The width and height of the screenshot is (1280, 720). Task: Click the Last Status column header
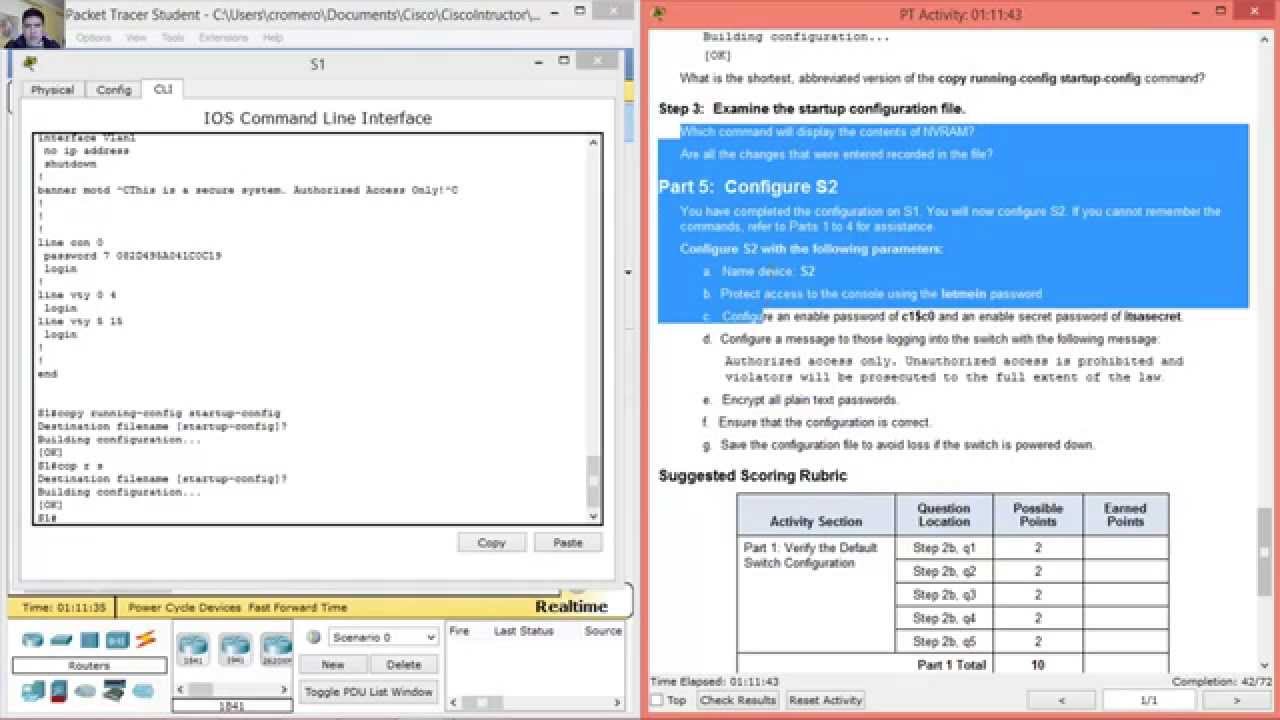524,631
